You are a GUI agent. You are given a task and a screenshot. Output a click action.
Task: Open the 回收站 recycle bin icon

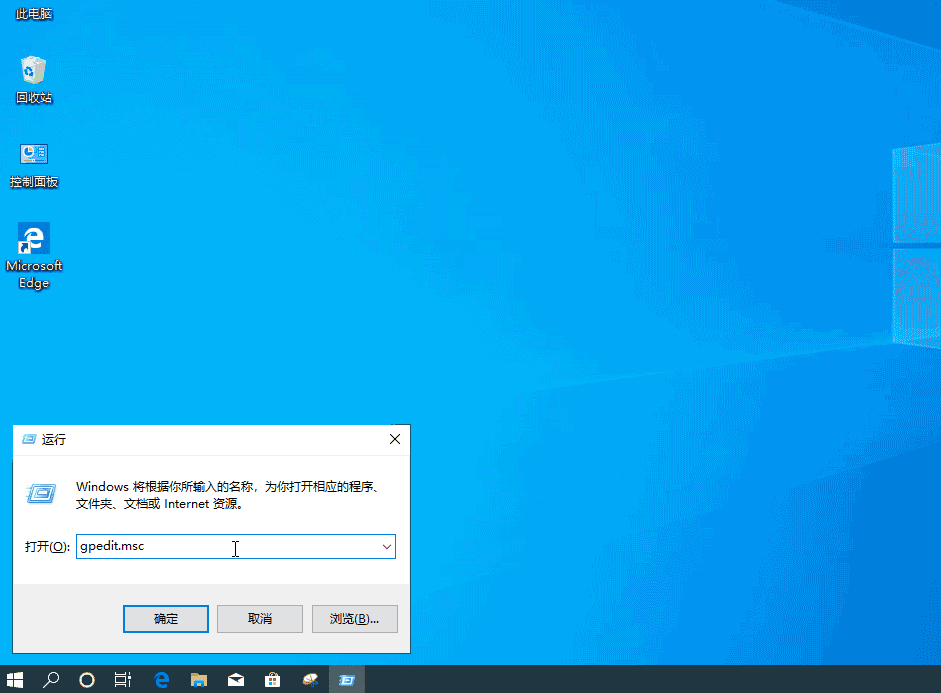[33, 70]
